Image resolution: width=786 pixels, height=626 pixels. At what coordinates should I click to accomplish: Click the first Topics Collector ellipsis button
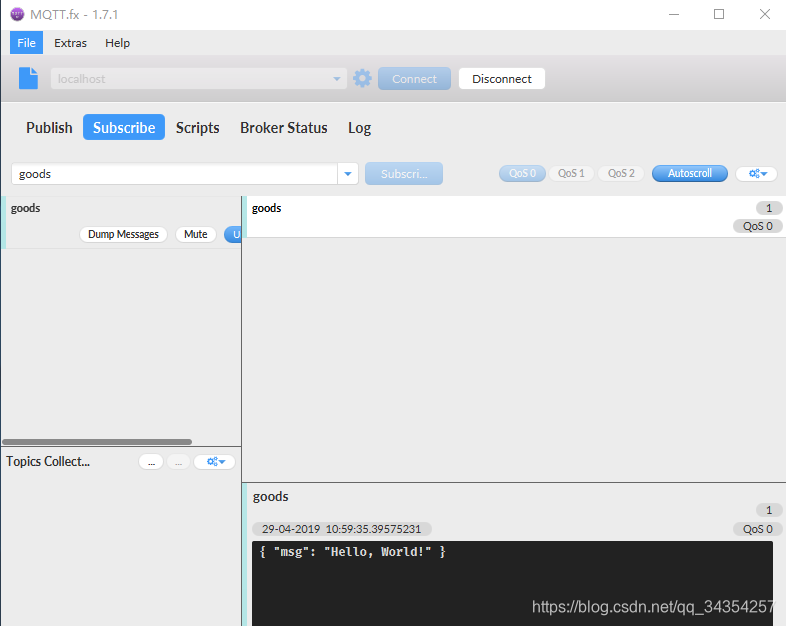click(151, 462)
